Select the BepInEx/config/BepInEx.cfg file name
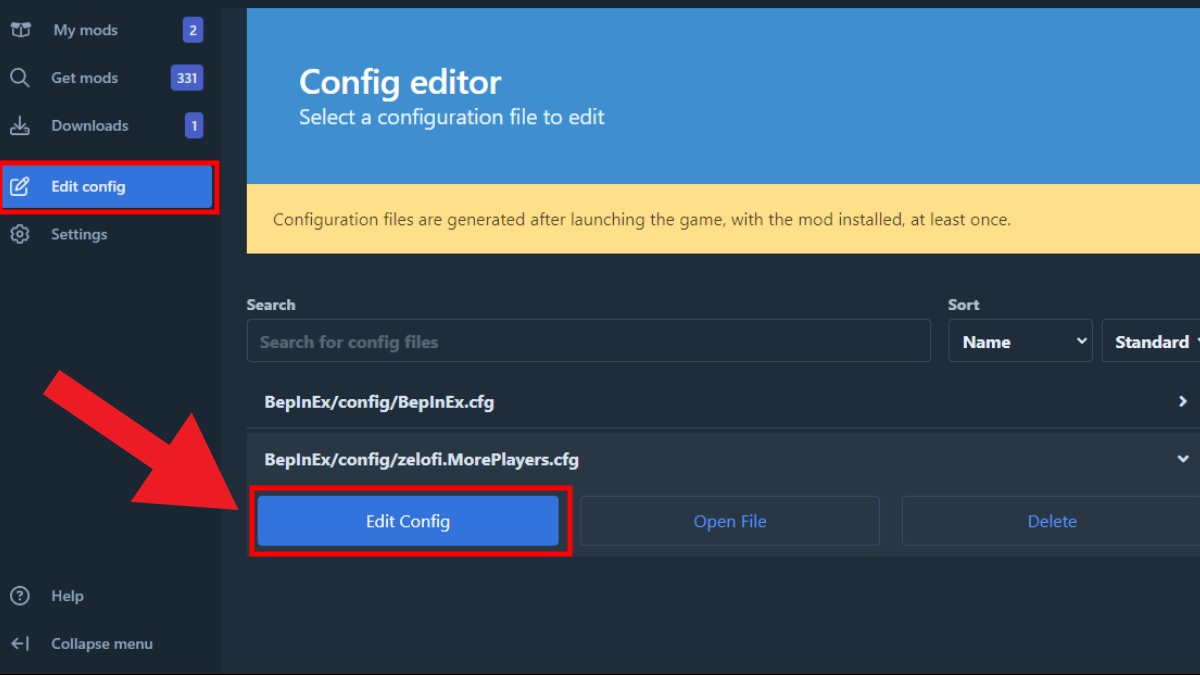The height and width of the screenshot is (675, 1200). (379, 402)
